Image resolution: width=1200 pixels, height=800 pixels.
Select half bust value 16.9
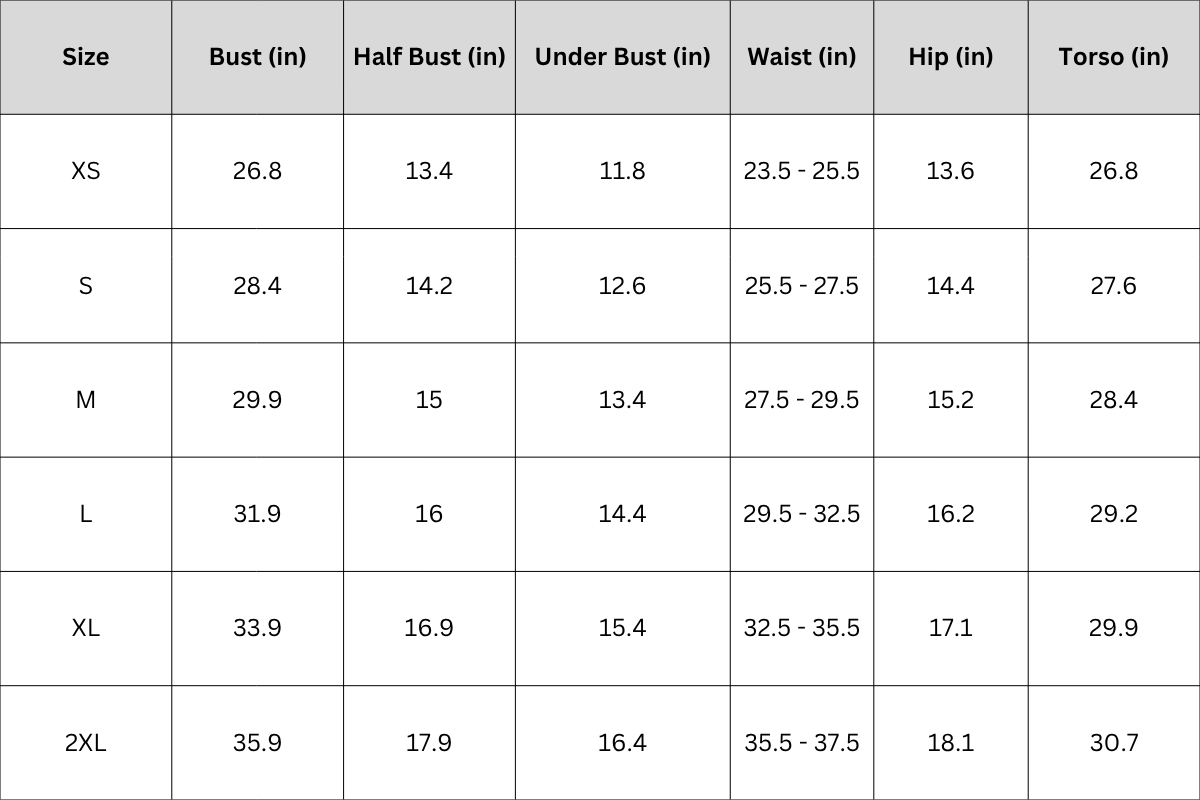point(429,628)
